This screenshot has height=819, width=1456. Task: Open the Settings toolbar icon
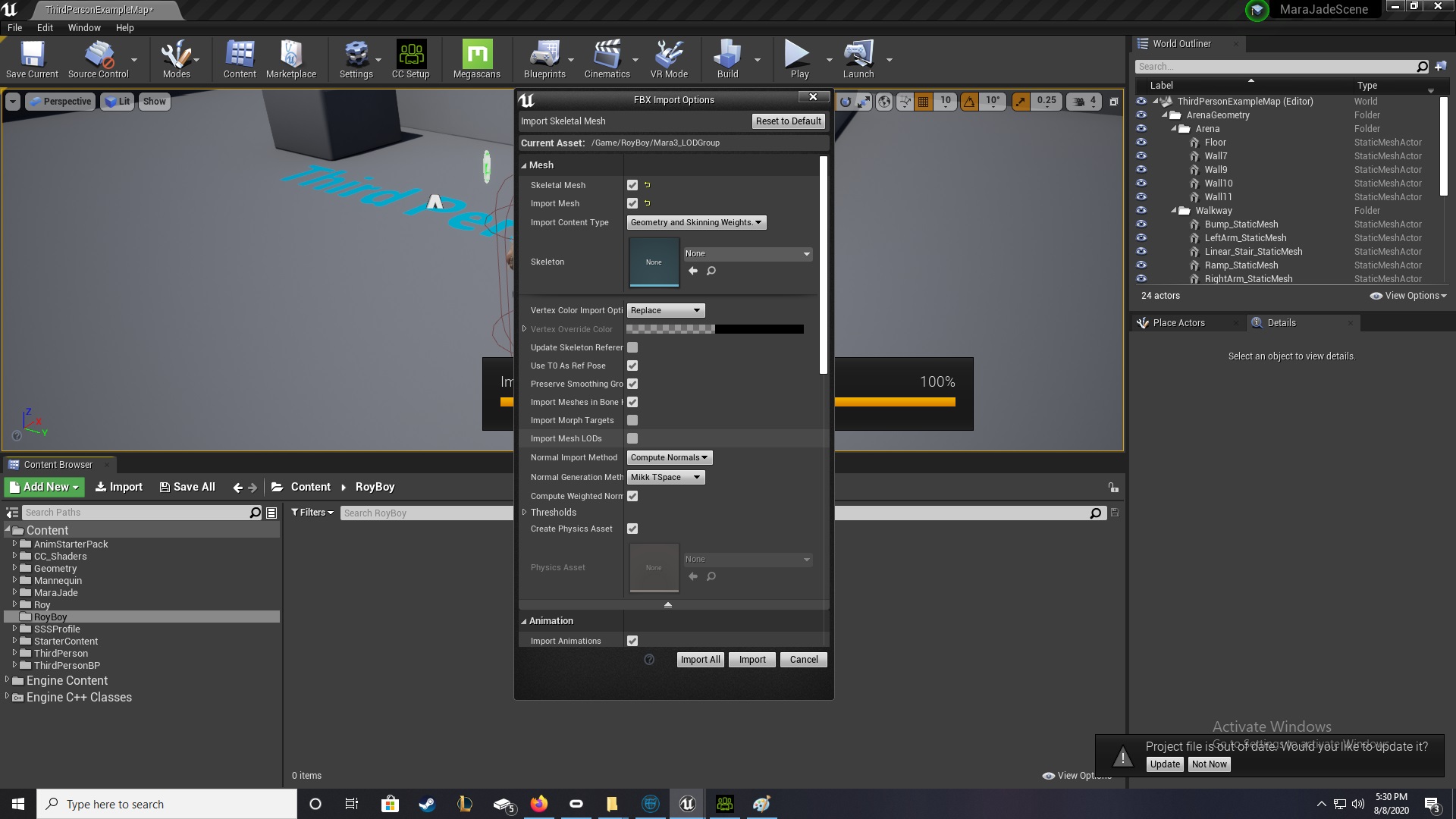(x=356, y=59)
